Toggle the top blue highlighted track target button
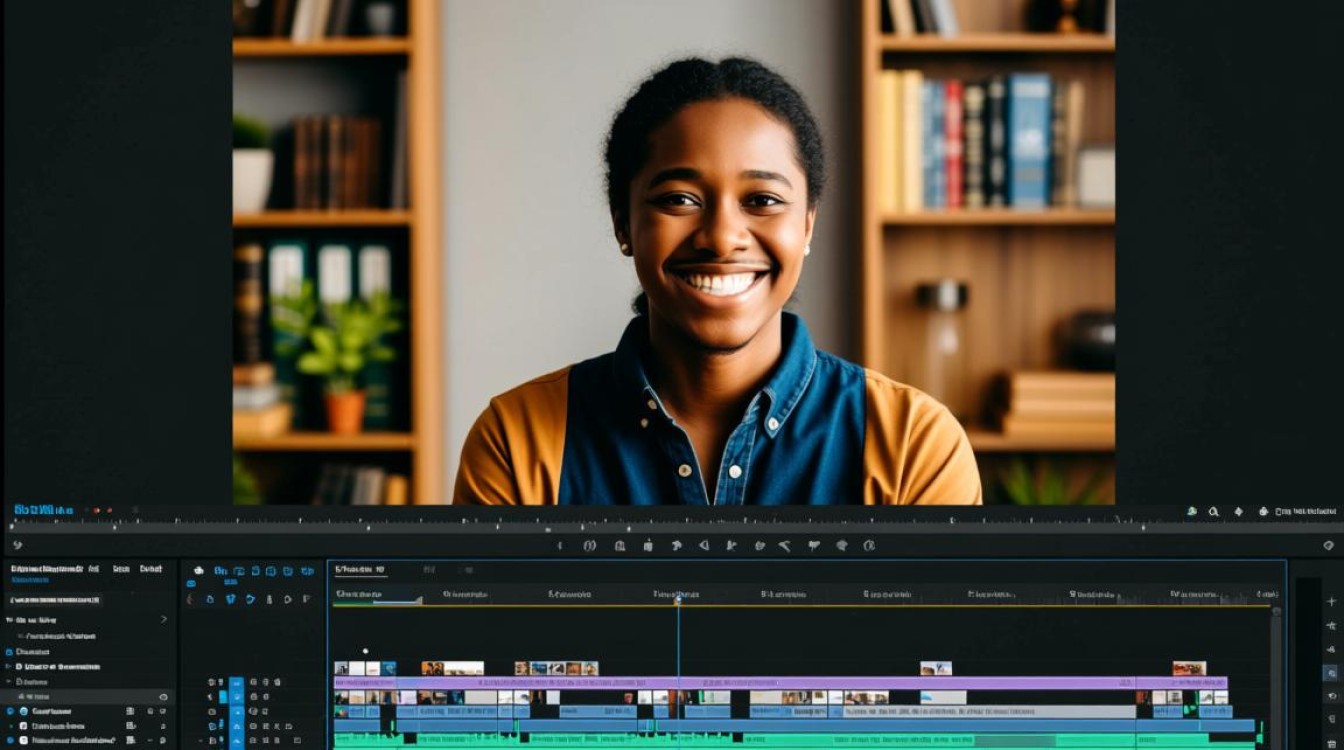 (237, 683)
